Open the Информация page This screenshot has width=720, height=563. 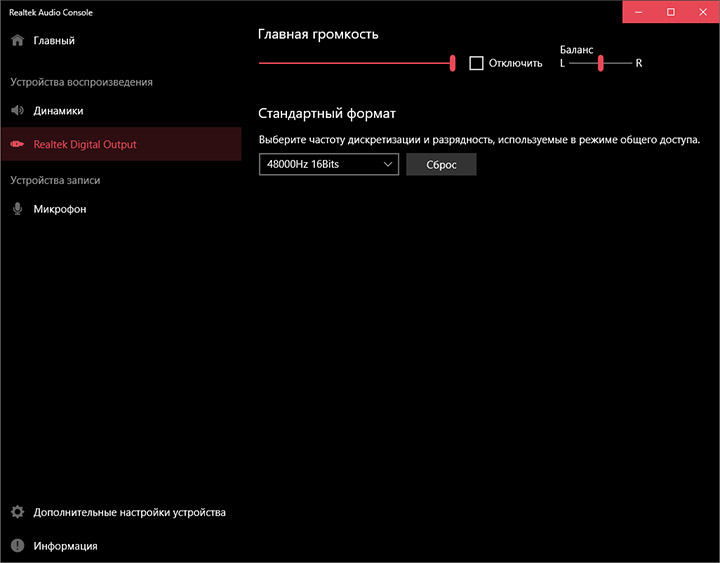click(x=121, y=546)
